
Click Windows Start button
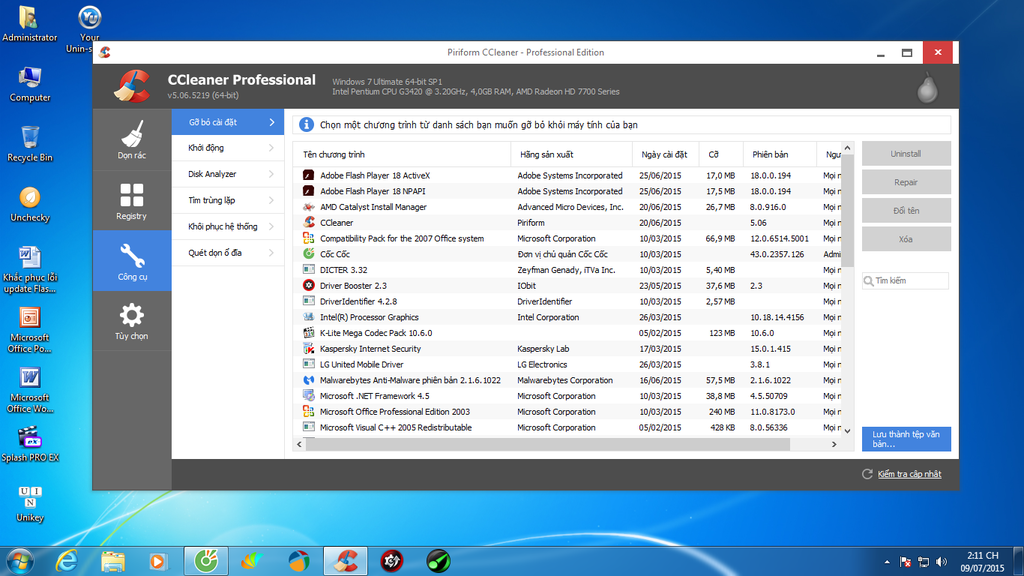tap(19, 560)
